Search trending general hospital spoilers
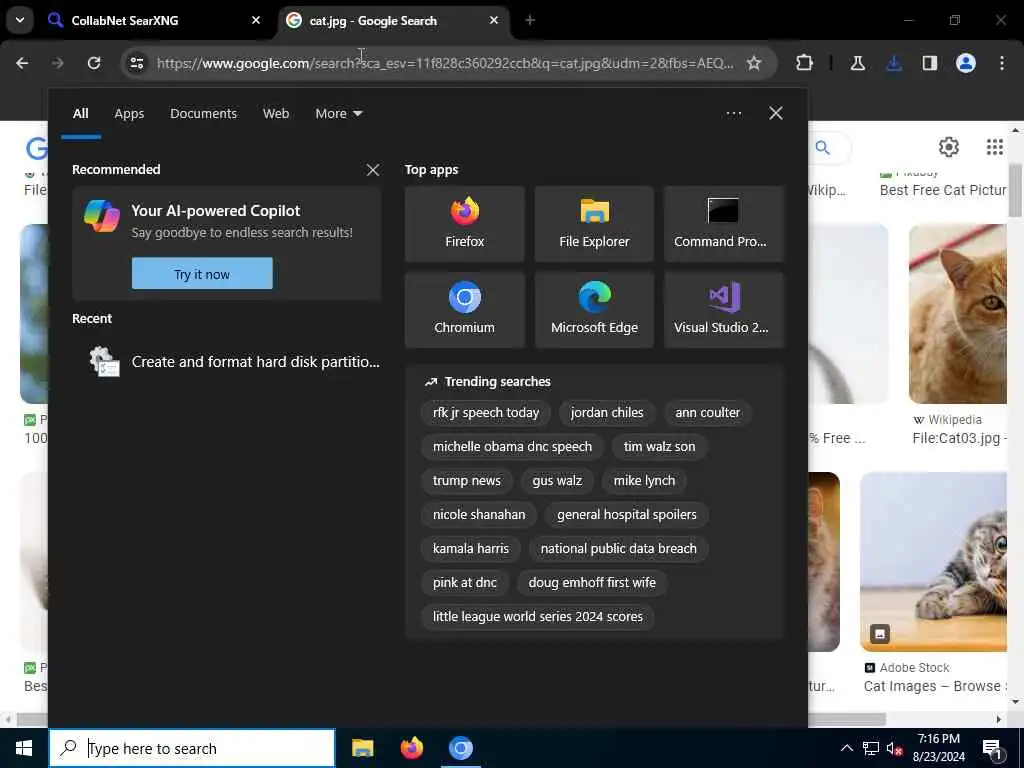The height and width of the screenshot is (768, 1024). click(x=626, y=515)
